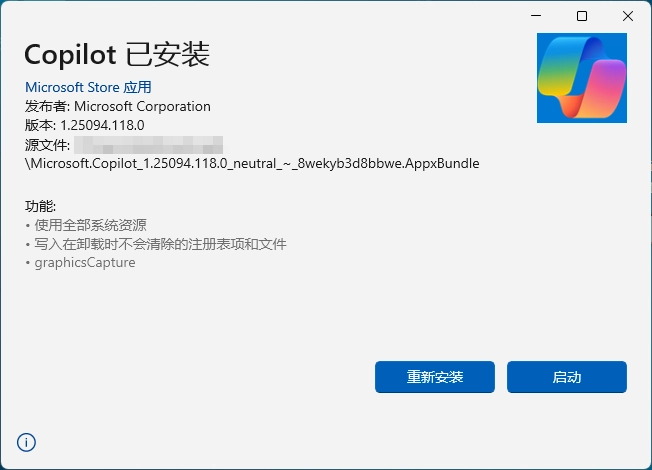652x470 pixels.
Task: Click the 源文件 label
Action: [47, 144]
